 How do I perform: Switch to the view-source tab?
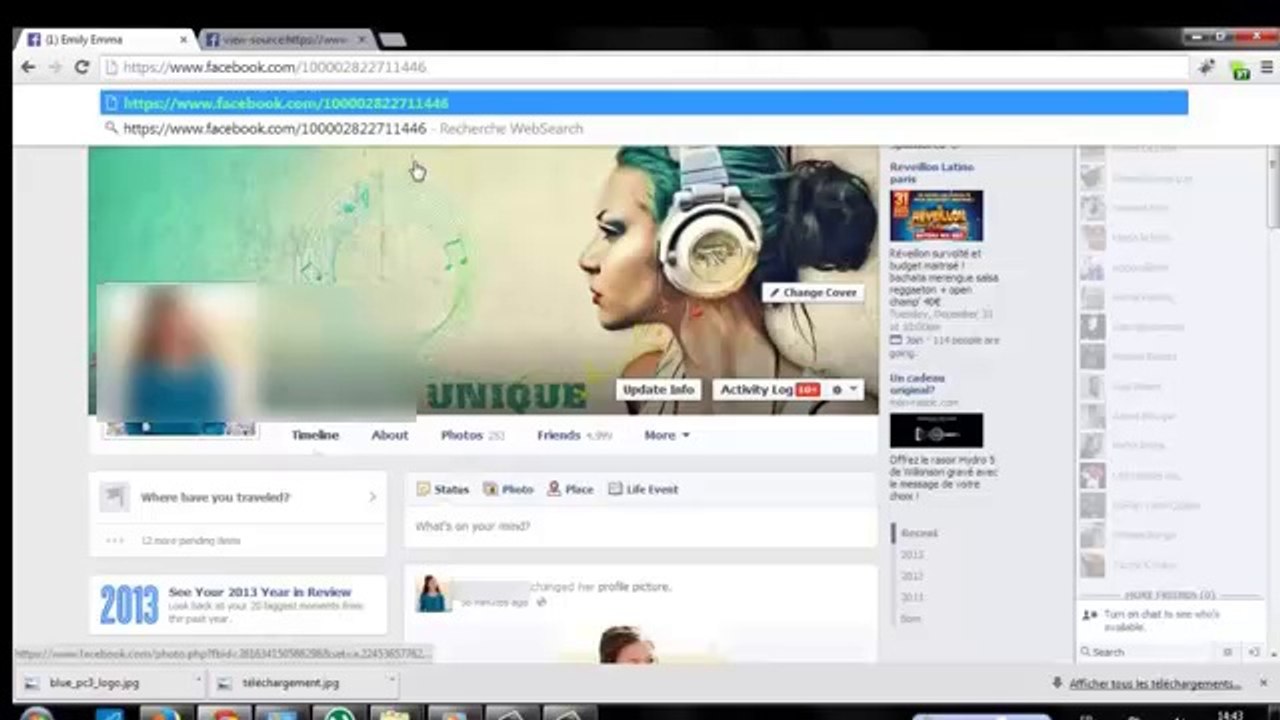coord(285,40)
